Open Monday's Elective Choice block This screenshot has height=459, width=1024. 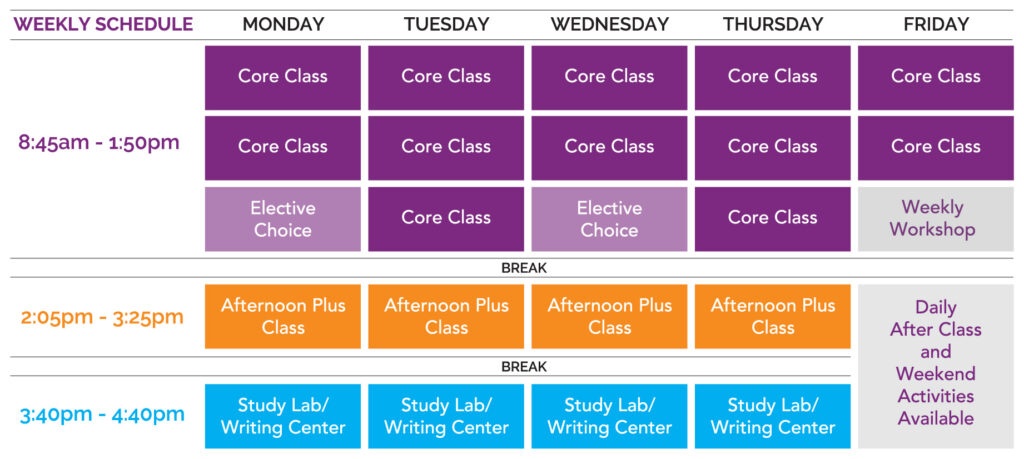tap(283, 219)
